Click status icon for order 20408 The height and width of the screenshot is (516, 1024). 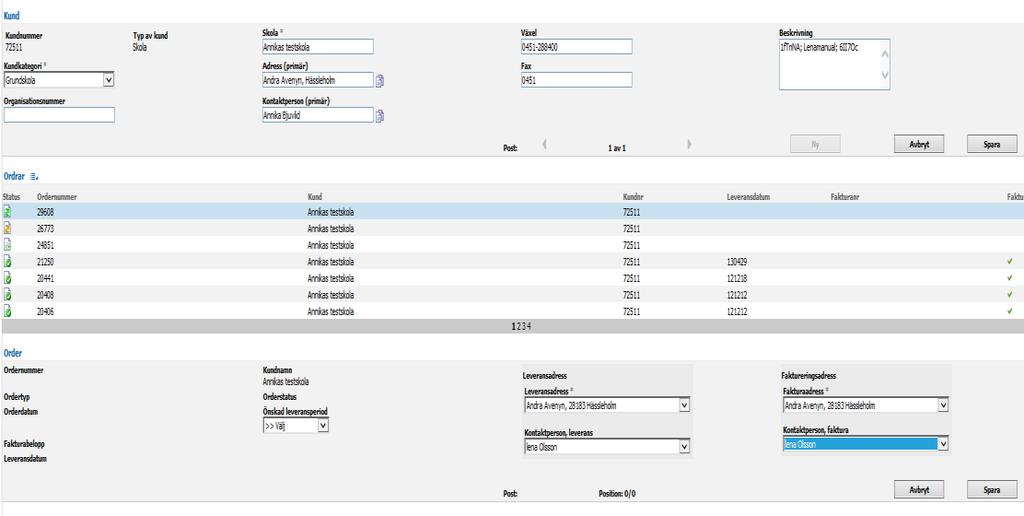[x=7, y=295]
